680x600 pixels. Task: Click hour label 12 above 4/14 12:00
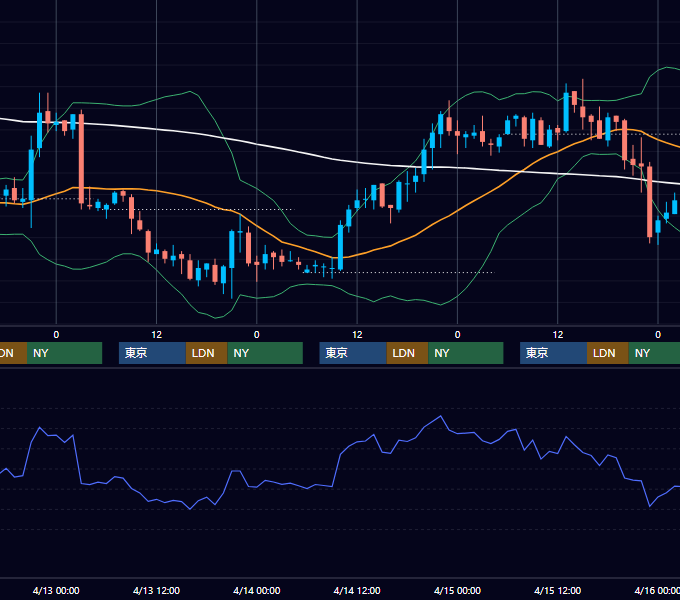pos(357,335)
